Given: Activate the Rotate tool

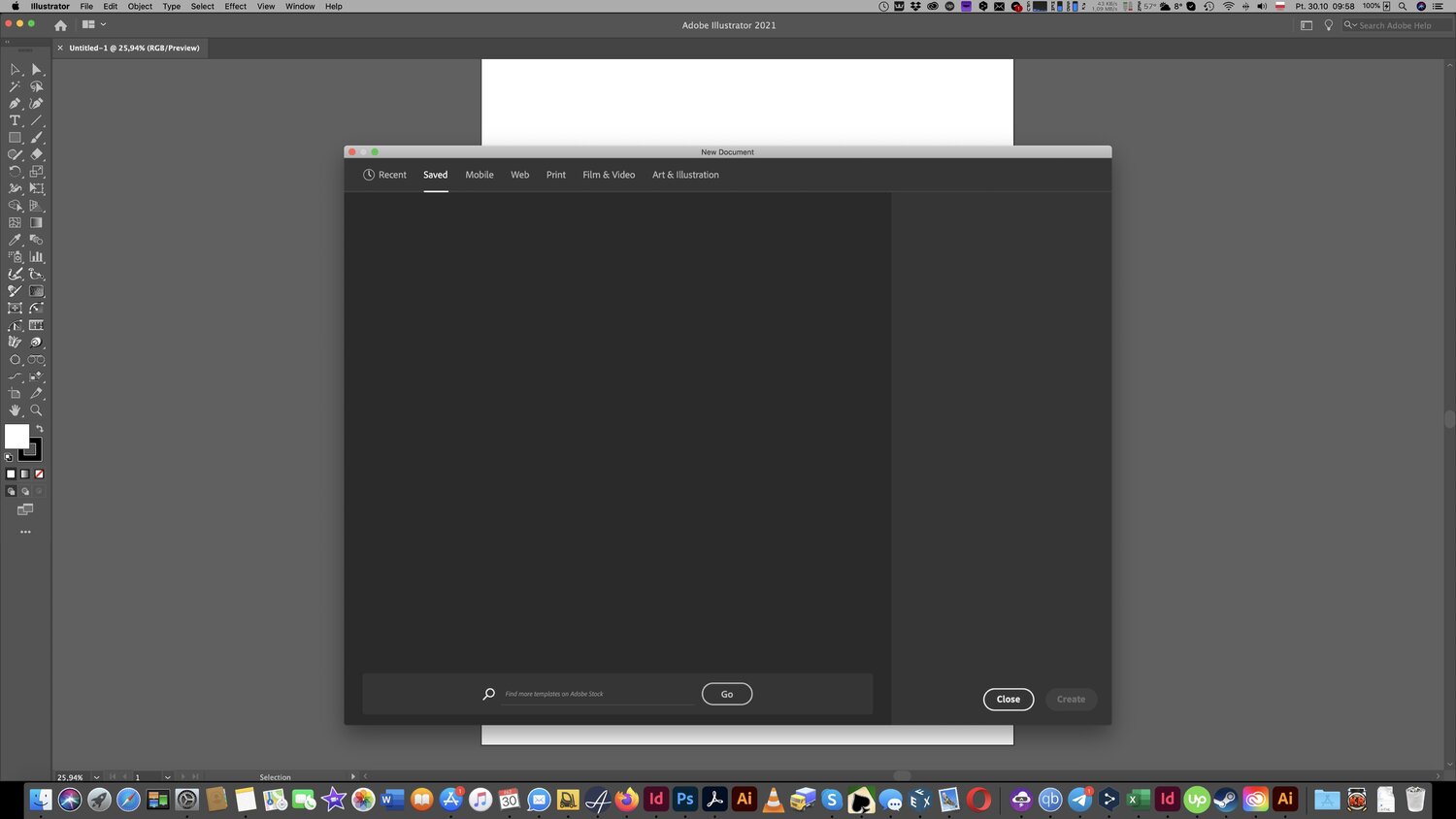Looking at the screenshot, I should [x=15, y=172].
